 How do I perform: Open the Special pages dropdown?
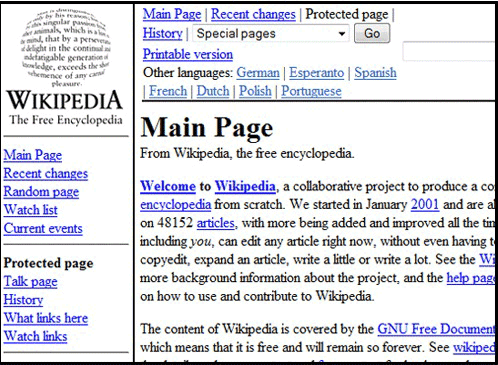pos(271,34)
